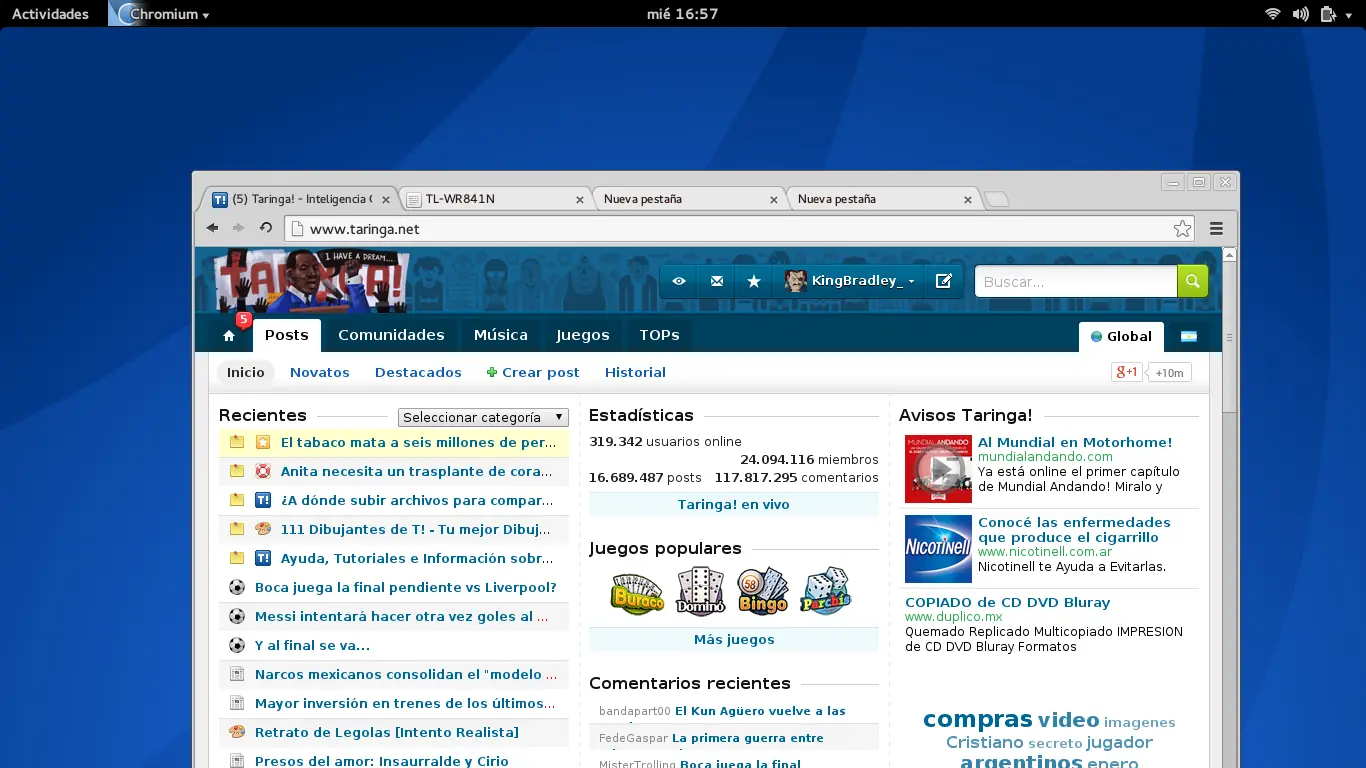Close the TL-WR841N tab
The image size is (1366, 768).
coord(579,200)
